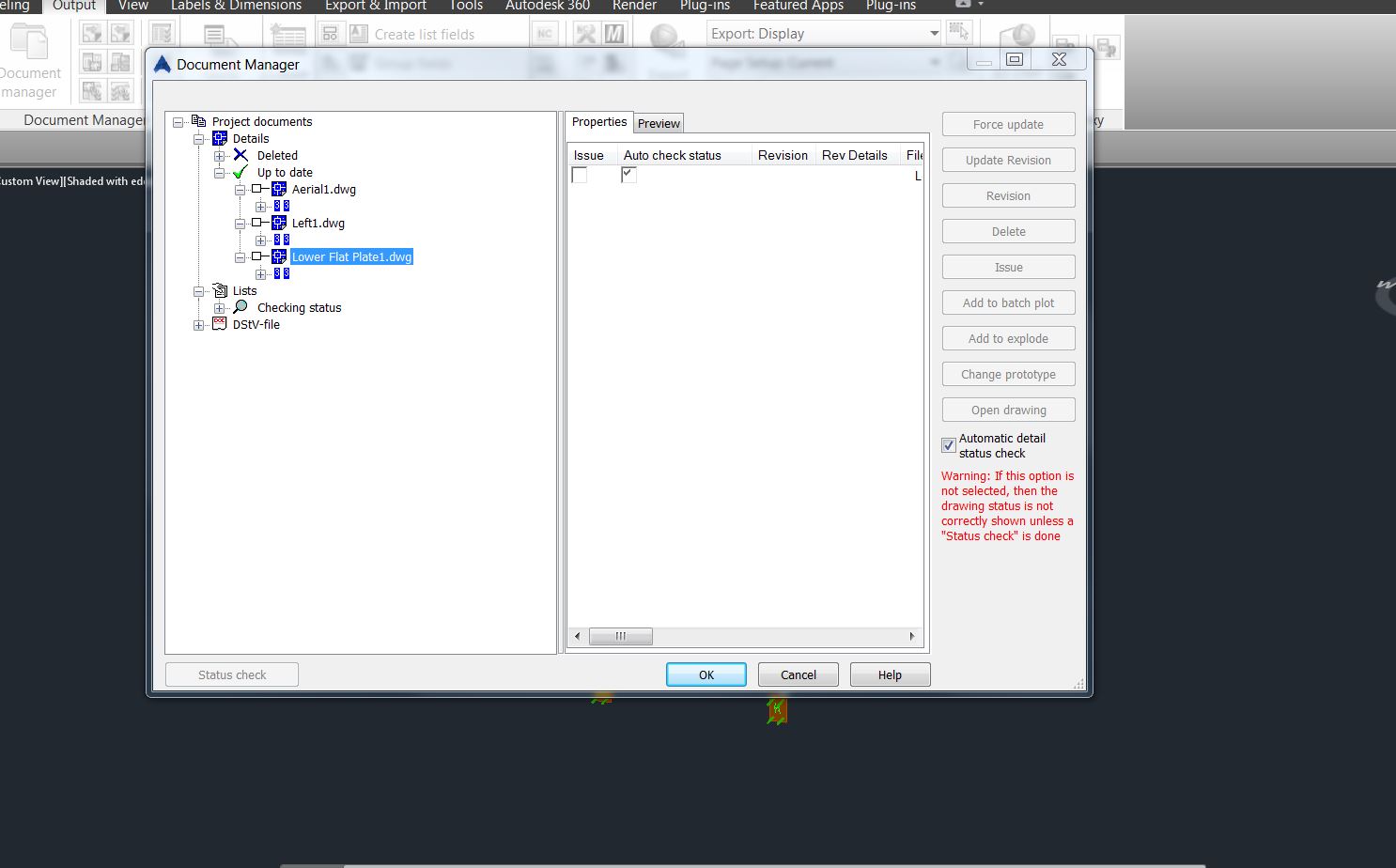Uncheck the Auto check status box
The width and height of the screenshot is (1396, 868).
pos(628,174)
